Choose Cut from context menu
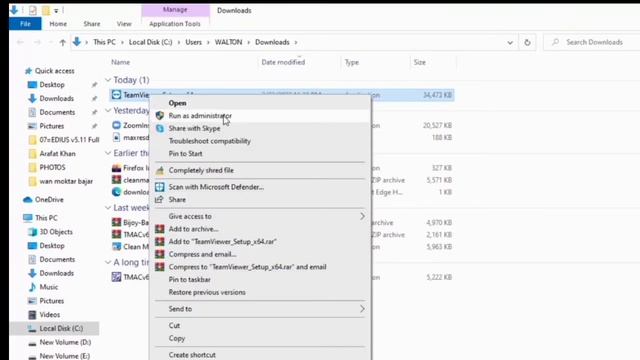This screenshot has width=640, height=360. click(x=174, y=326)
